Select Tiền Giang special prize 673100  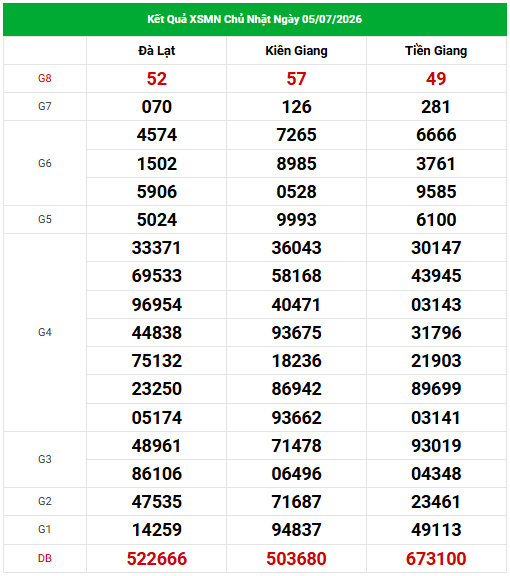point(436,559)
